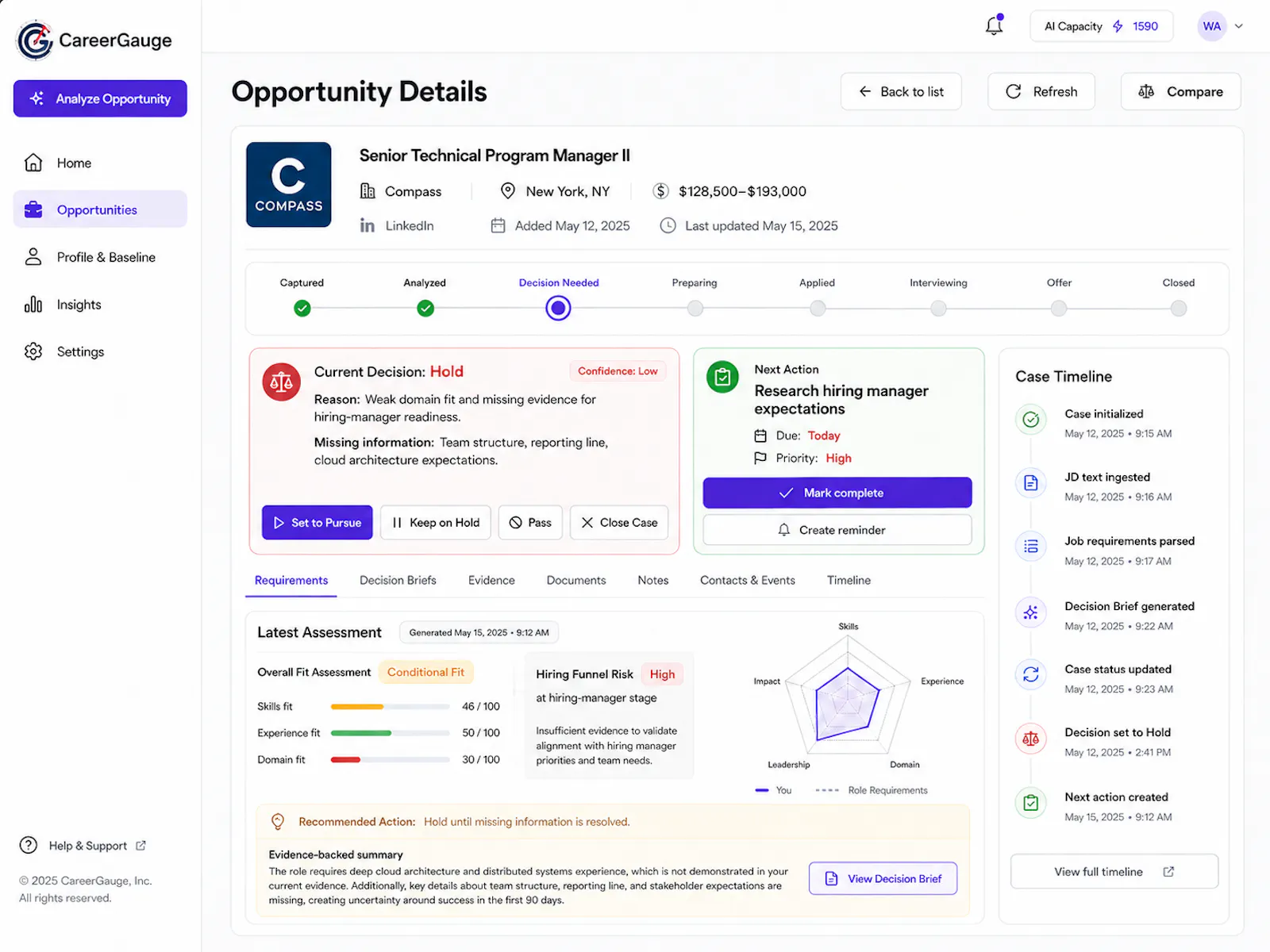Screen dimensions: 1270x952
Task: Select the Interviewing stage marker
Action: (938, 309)
